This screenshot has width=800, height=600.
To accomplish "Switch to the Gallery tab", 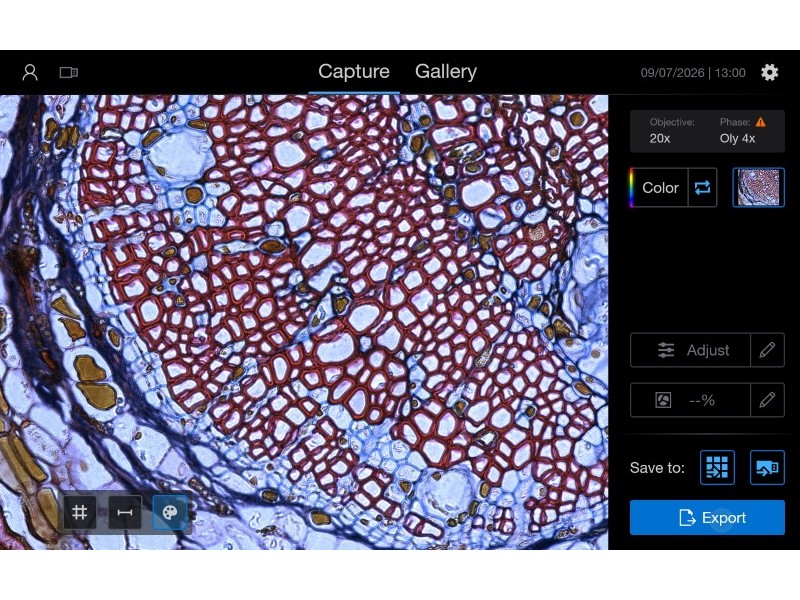I will click(x=446, y=71).
